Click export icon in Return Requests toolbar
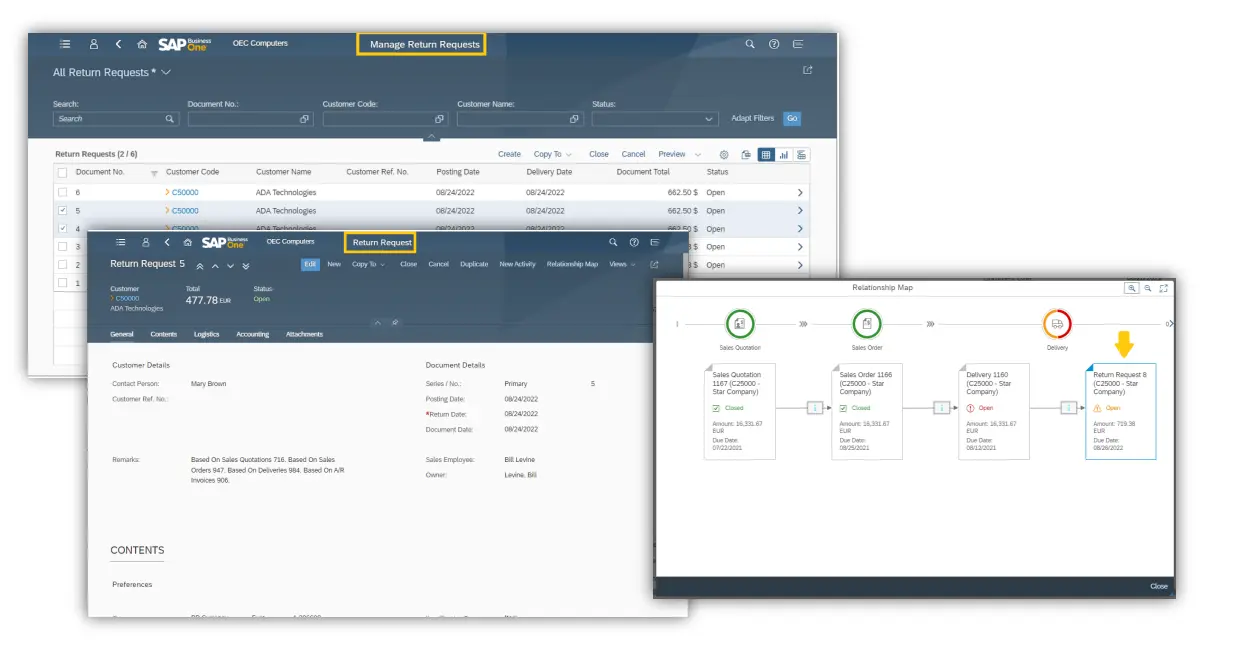 pyautogui.click(x=746, y=155)
